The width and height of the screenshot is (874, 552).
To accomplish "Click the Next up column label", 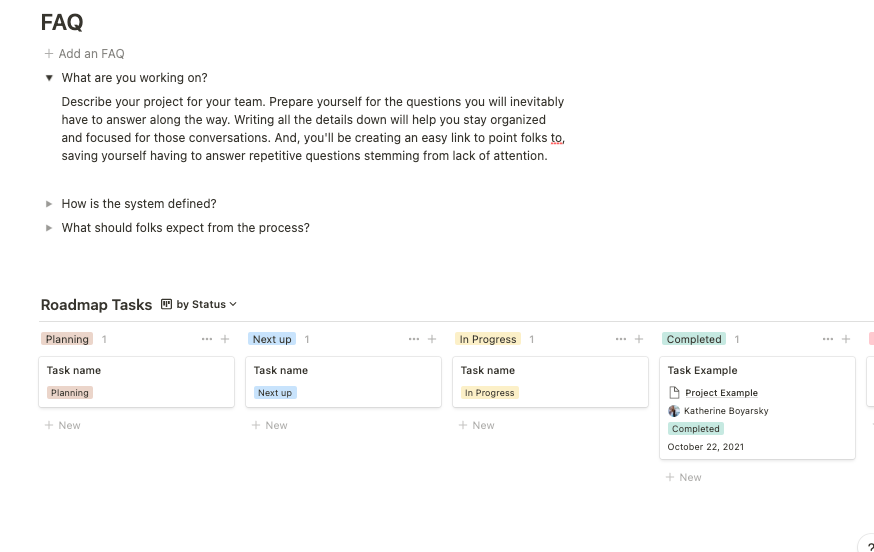I will (272, 339).
